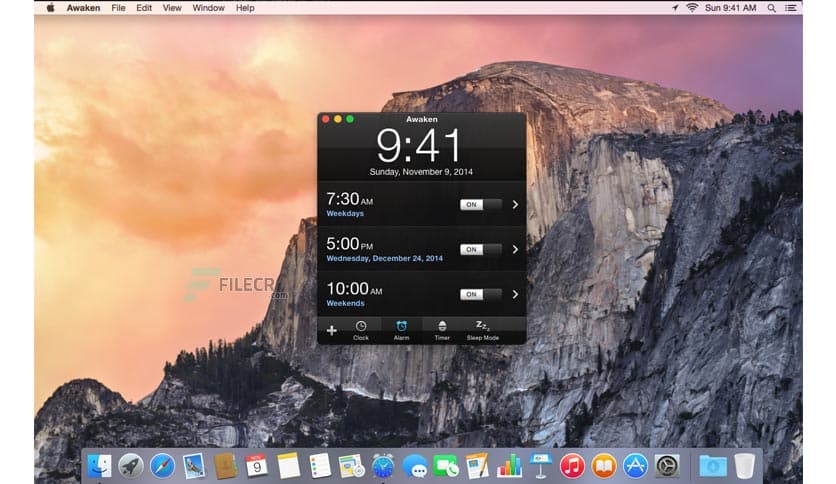Open details chevron for the 7:30 AM alarm
Viewport: 836px width, 484px height.
click(515, 205)
